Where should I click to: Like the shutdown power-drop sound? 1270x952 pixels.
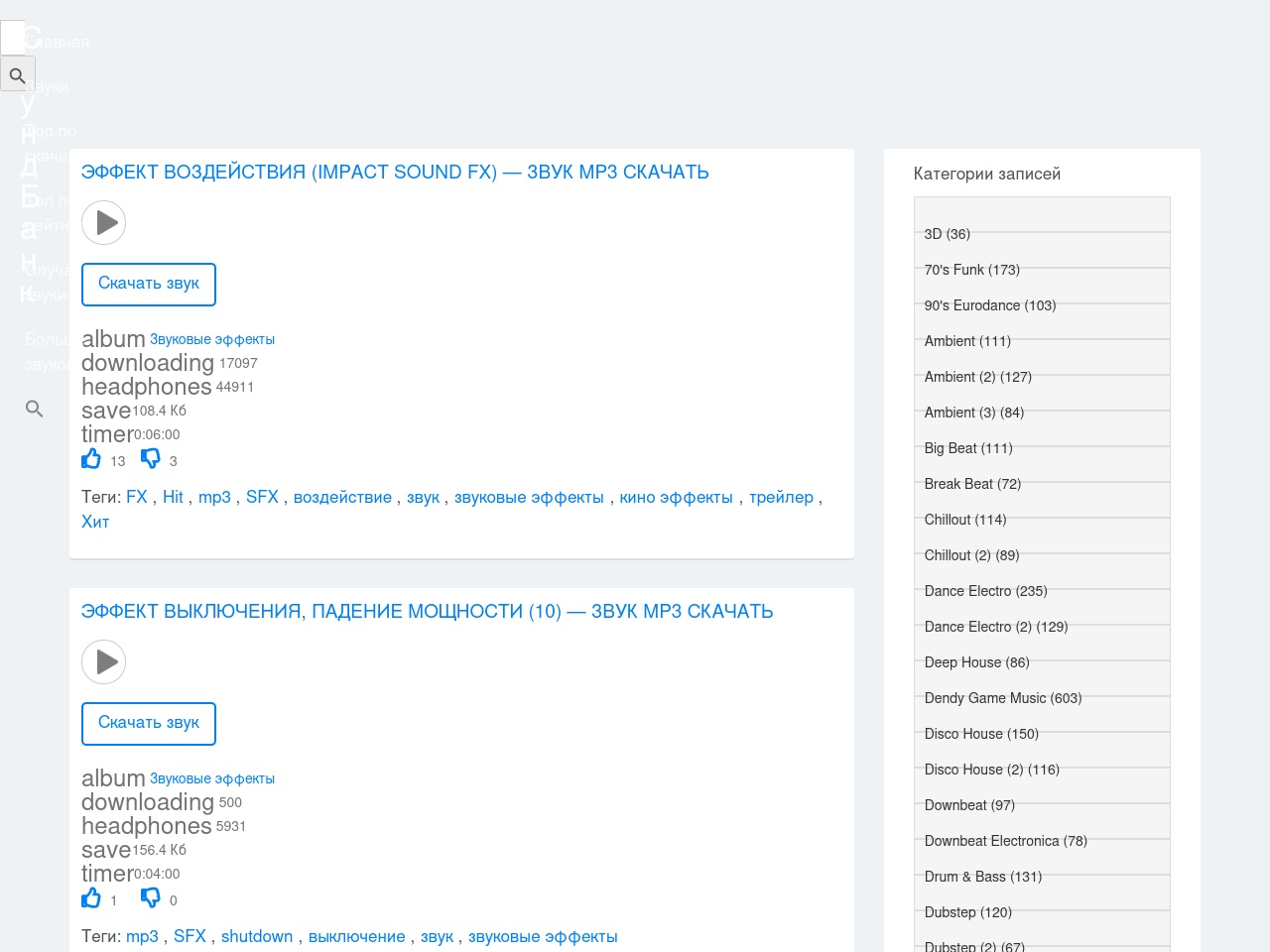pyautogui.click(x=91, y=897)
